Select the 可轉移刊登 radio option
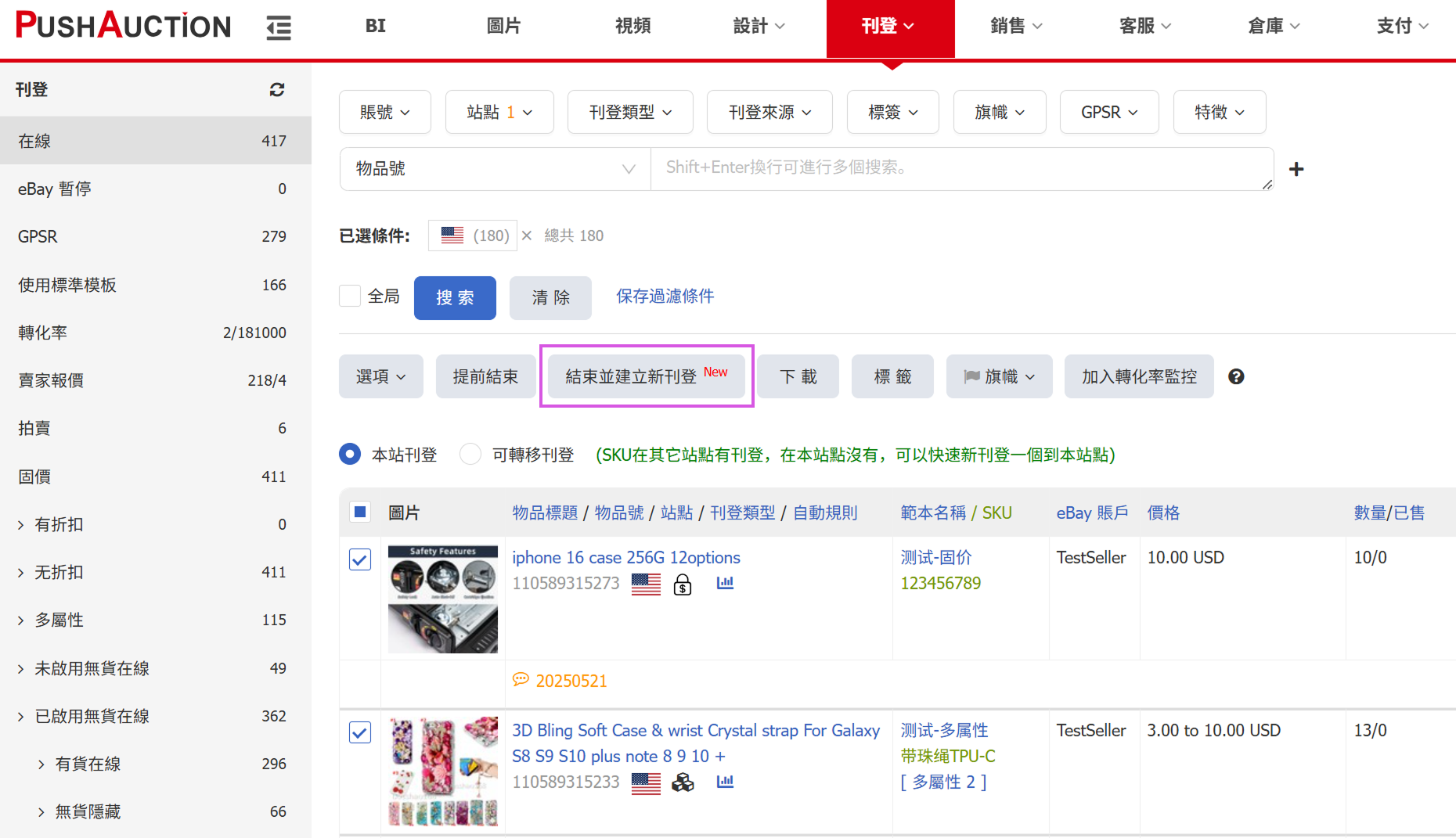The height and width of the screenshot is (838, 1456). click(x=470, y=455)
